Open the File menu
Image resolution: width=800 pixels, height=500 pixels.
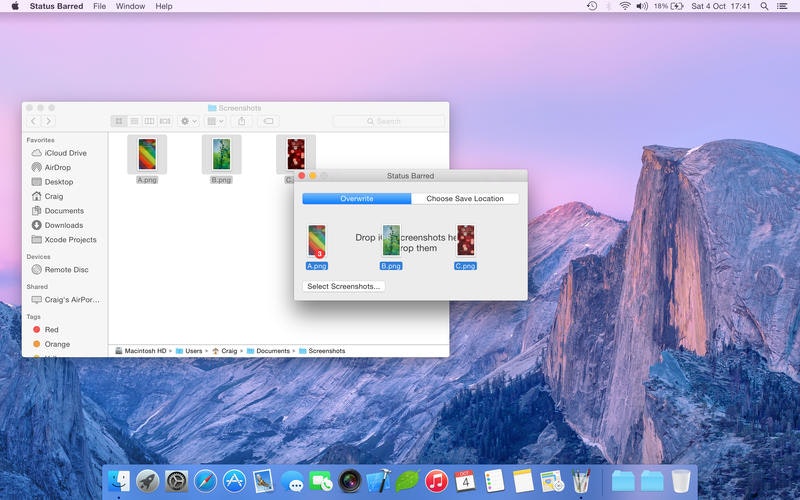[99, 6]
